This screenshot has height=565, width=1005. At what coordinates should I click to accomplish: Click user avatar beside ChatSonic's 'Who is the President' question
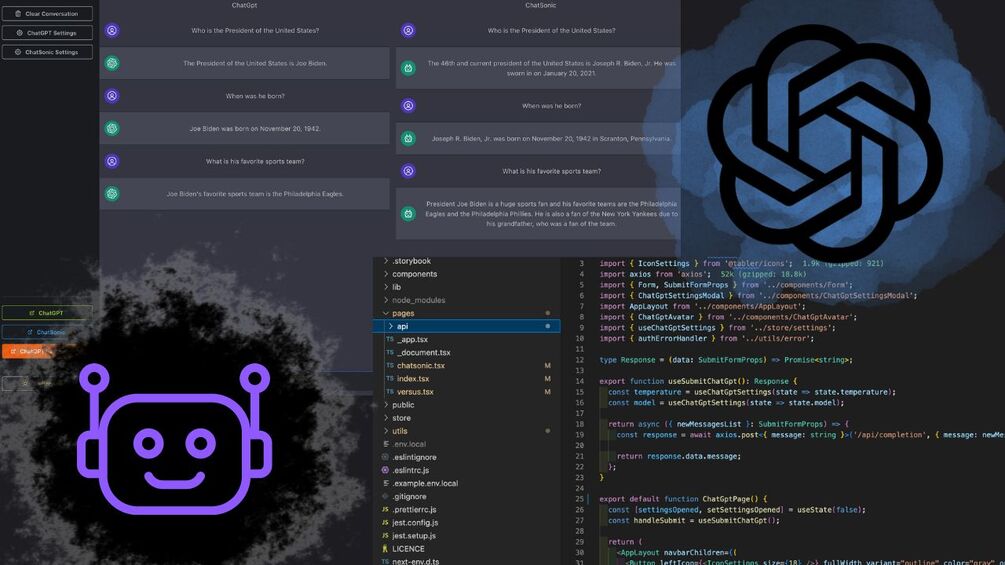(408, 31)
